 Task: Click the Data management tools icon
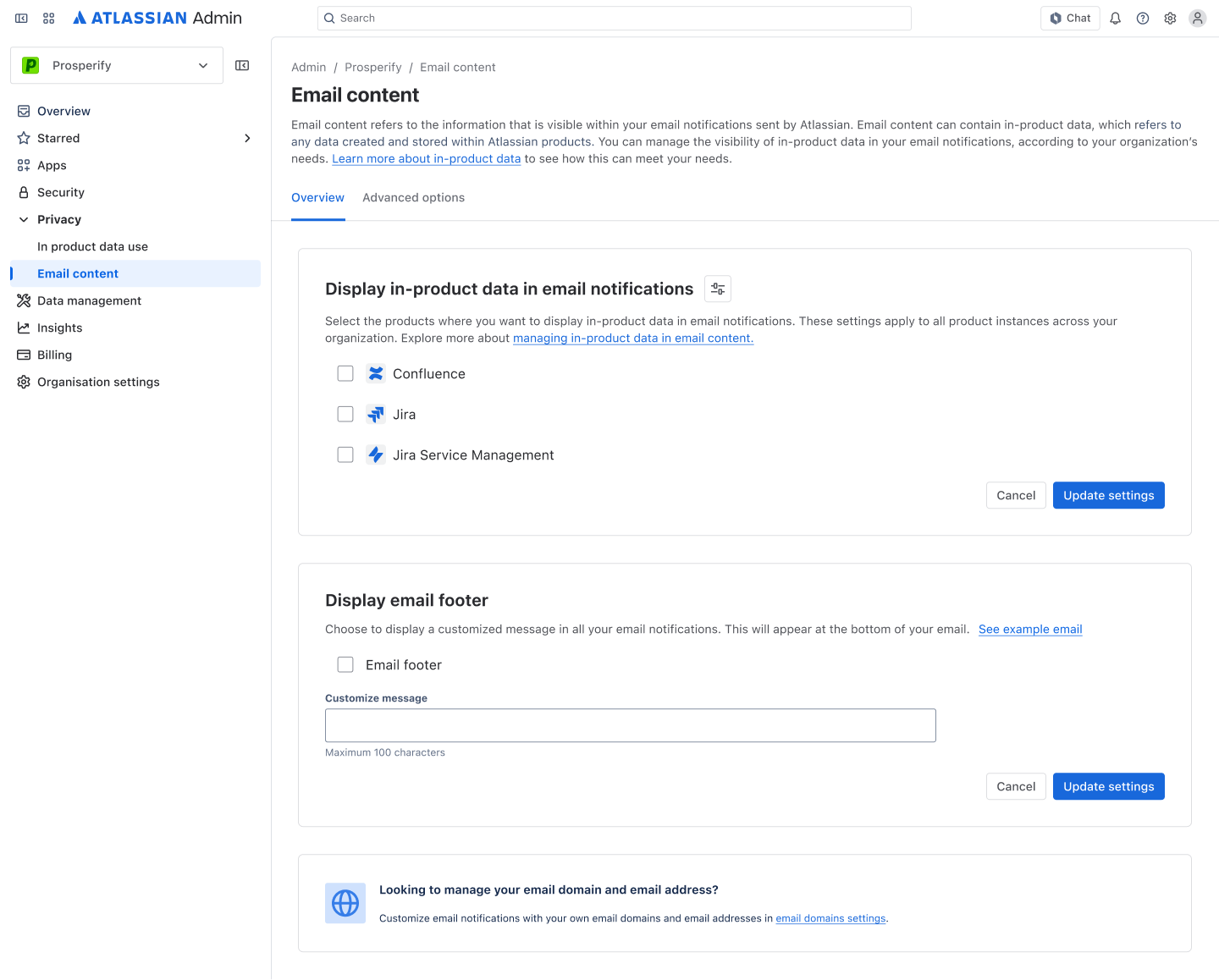(24, 300)
